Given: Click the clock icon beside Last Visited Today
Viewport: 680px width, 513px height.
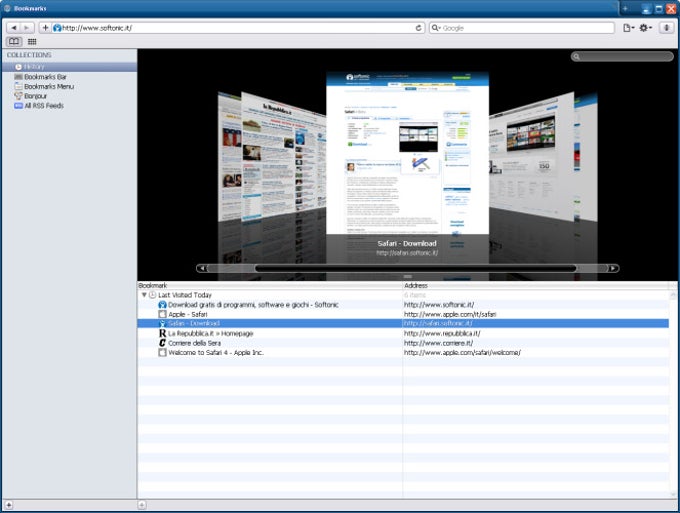Looking at the screenshot, I should [153, 295].
